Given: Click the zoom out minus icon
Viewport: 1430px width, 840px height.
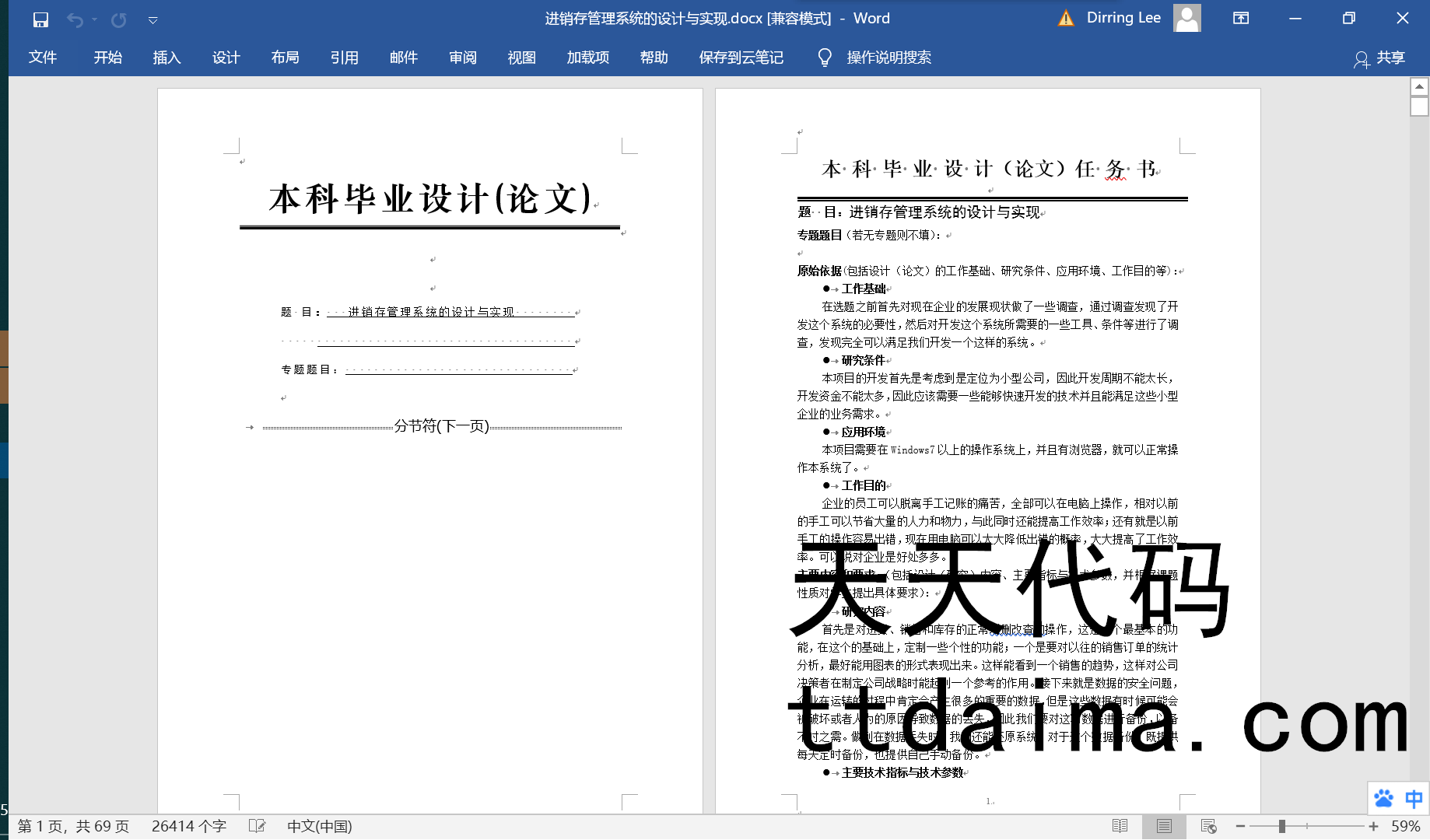Looking at the screenshot, I should [1240, 826].
